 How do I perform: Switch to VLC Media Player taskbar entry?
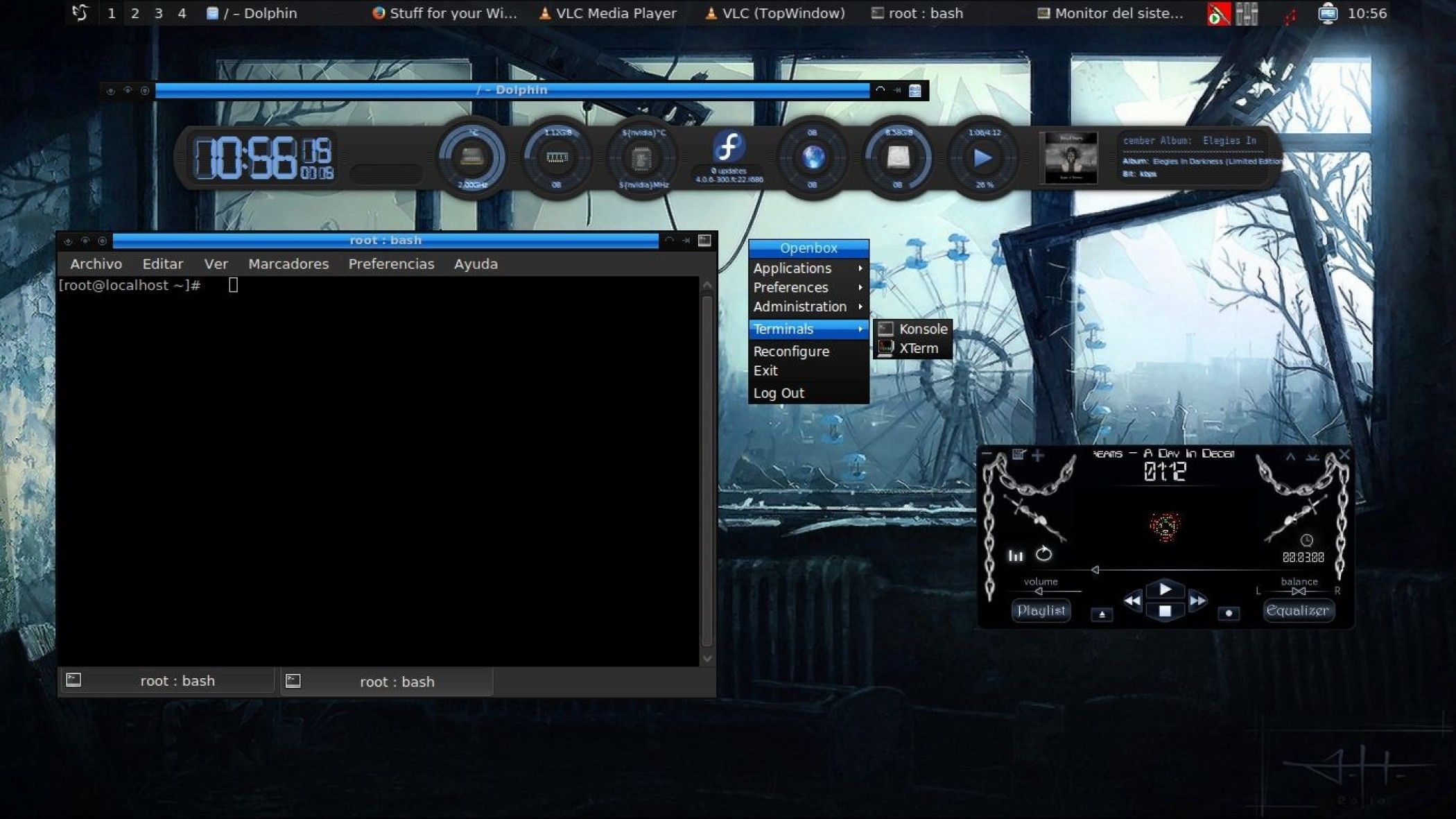pos(607,13)
